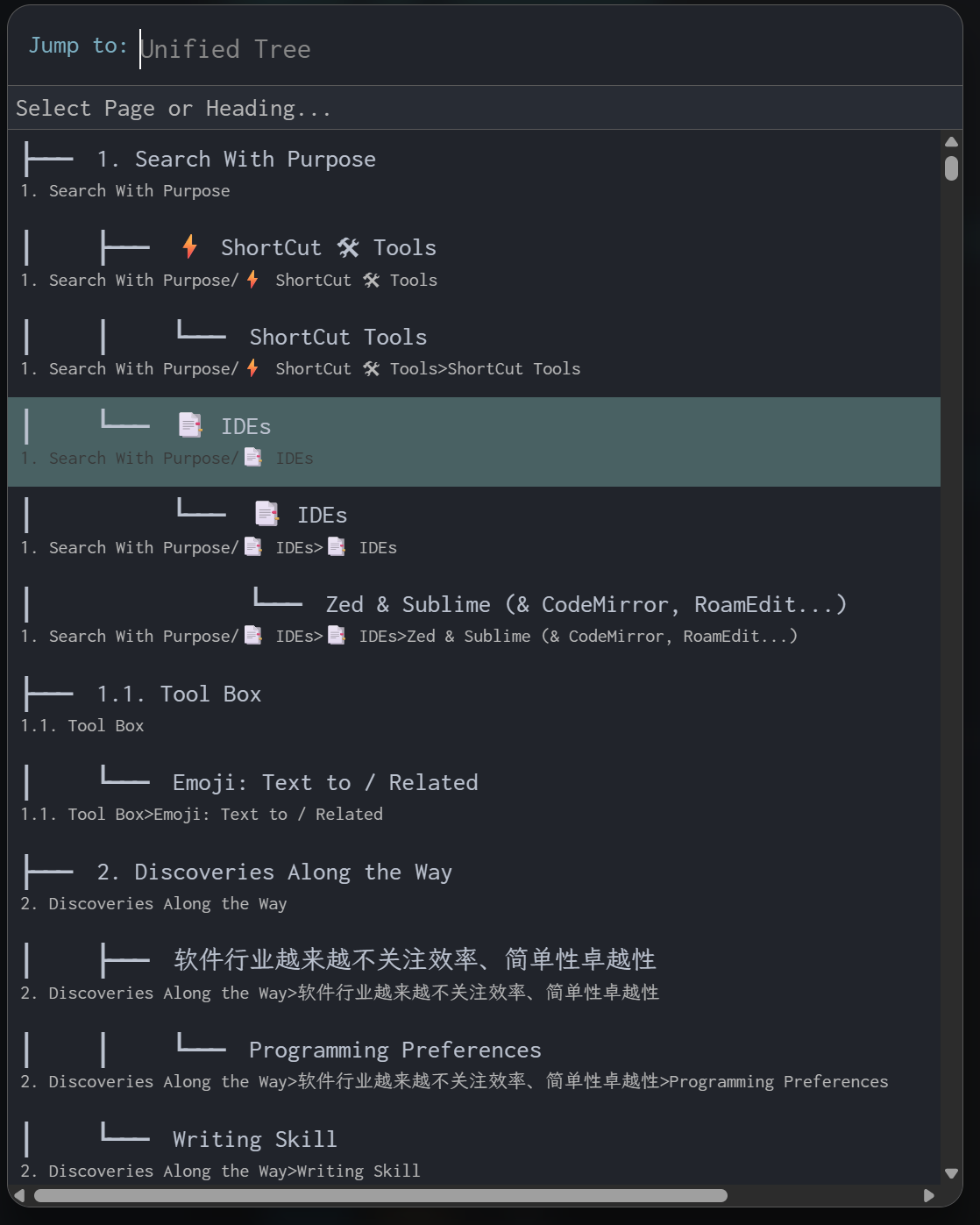Focus the "Jump to" search field
980x1225 pixels.
click(526, 49)
